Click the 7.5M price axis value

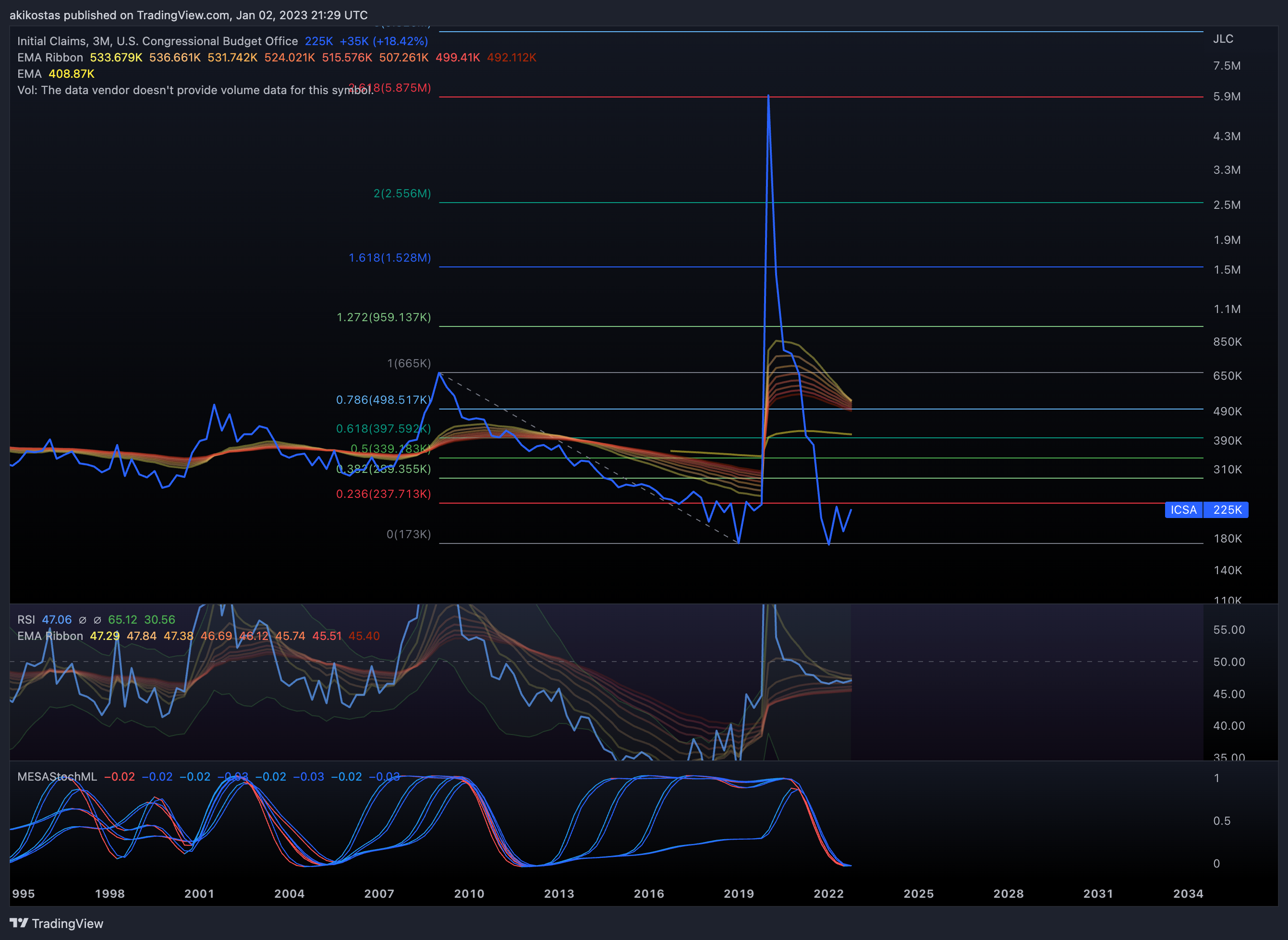[1227, 65]
